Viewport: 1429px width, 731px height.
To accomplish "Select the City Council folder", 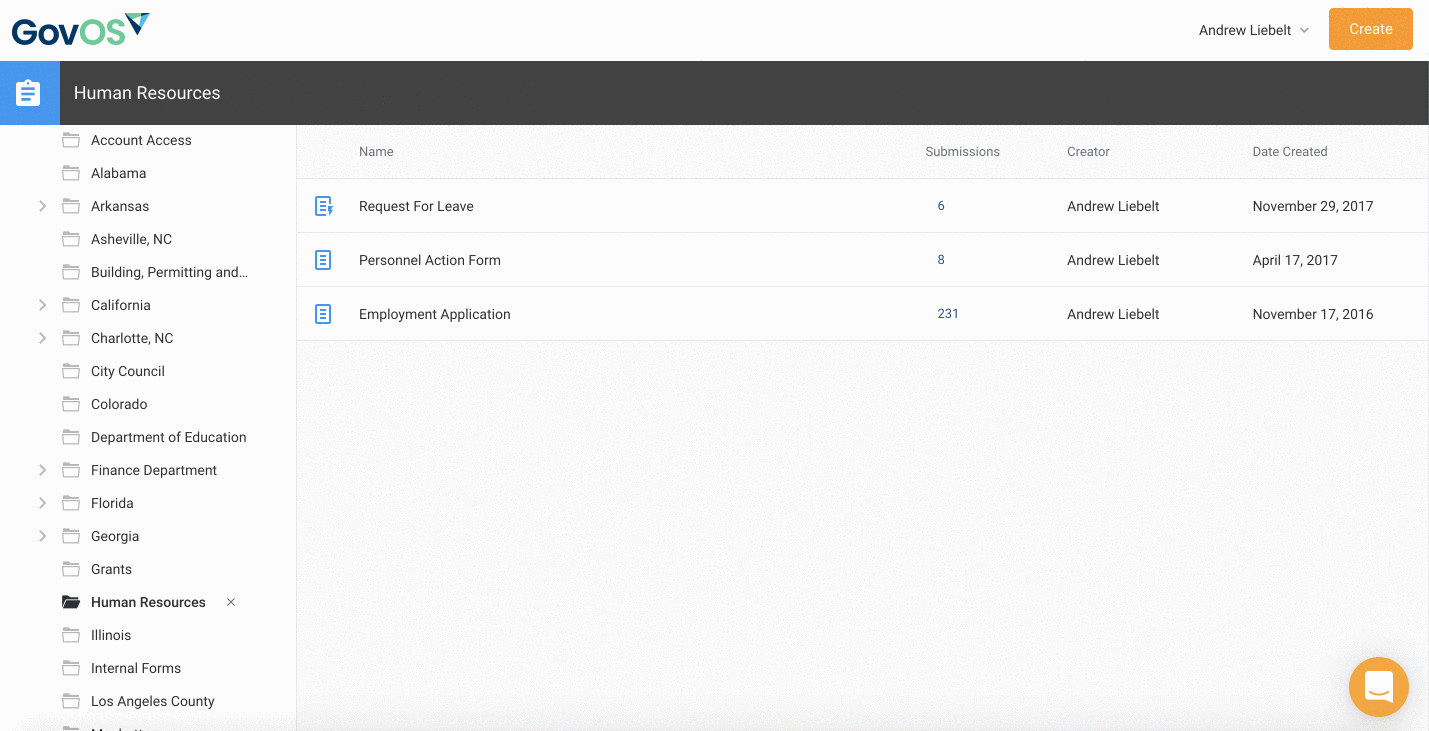I will tap(128, 371).
